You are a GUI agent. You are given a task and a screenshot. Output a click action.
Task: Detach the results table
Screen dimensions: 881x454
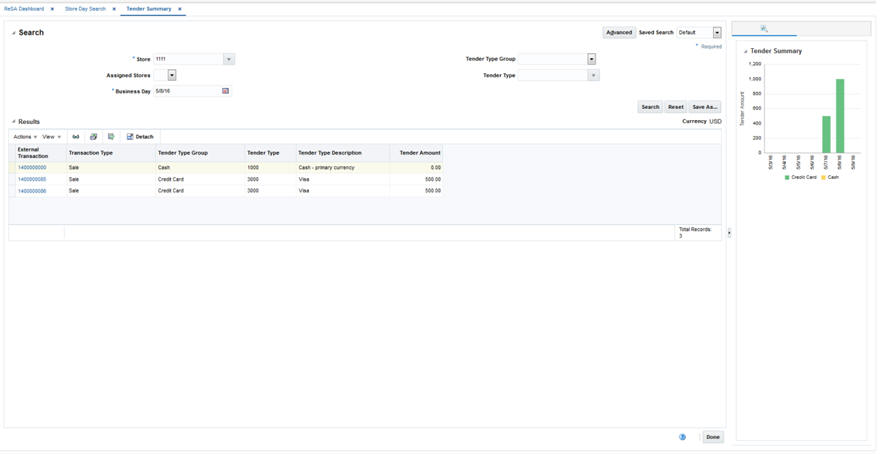[140, 137]
